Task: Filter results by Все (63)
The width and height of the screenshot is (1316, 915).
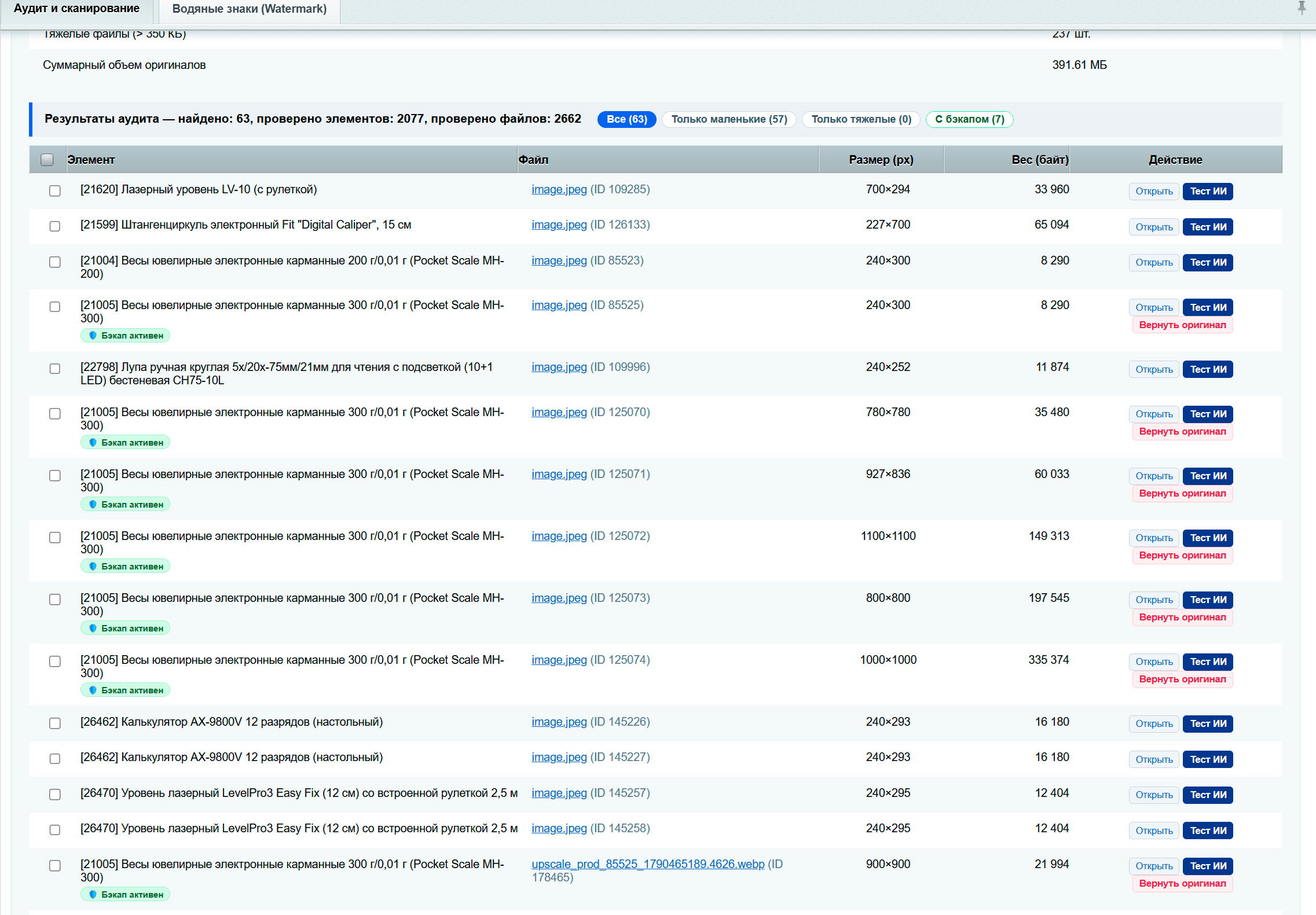Action: [x=626, y=119]
